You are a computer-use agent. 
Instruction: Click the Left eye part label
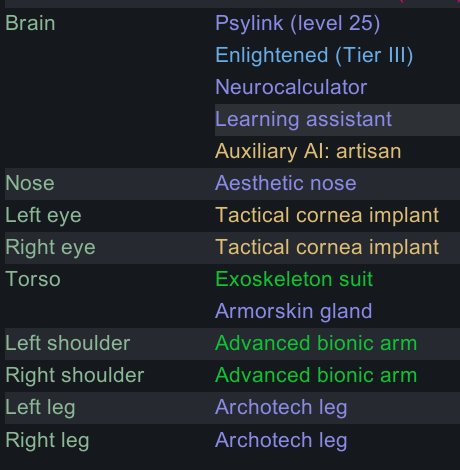click(x=43, y=215)
